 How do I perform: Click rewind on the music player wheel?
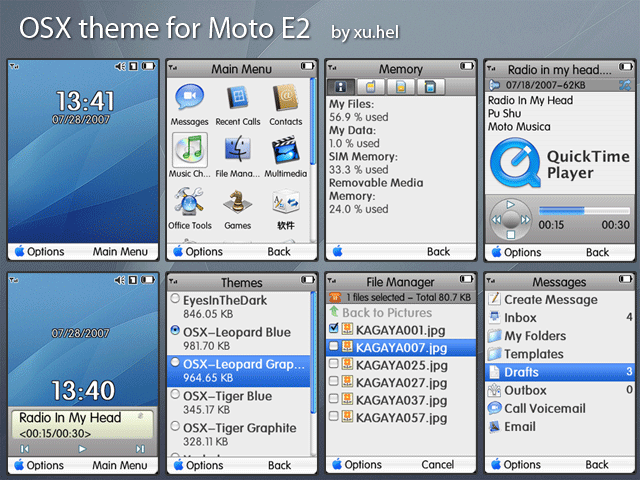click(x=496, y=220)
